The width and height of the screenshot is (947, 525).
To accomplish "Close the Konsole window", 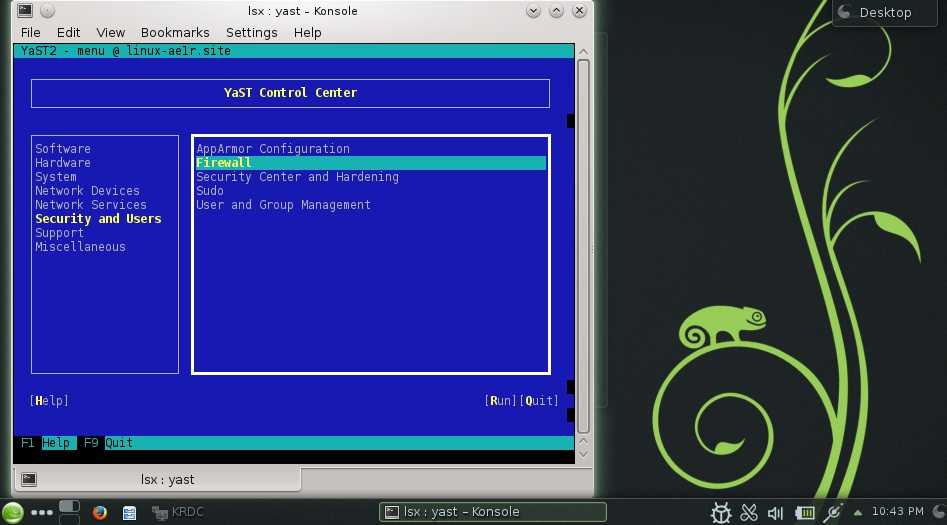I will pos(579,11).
